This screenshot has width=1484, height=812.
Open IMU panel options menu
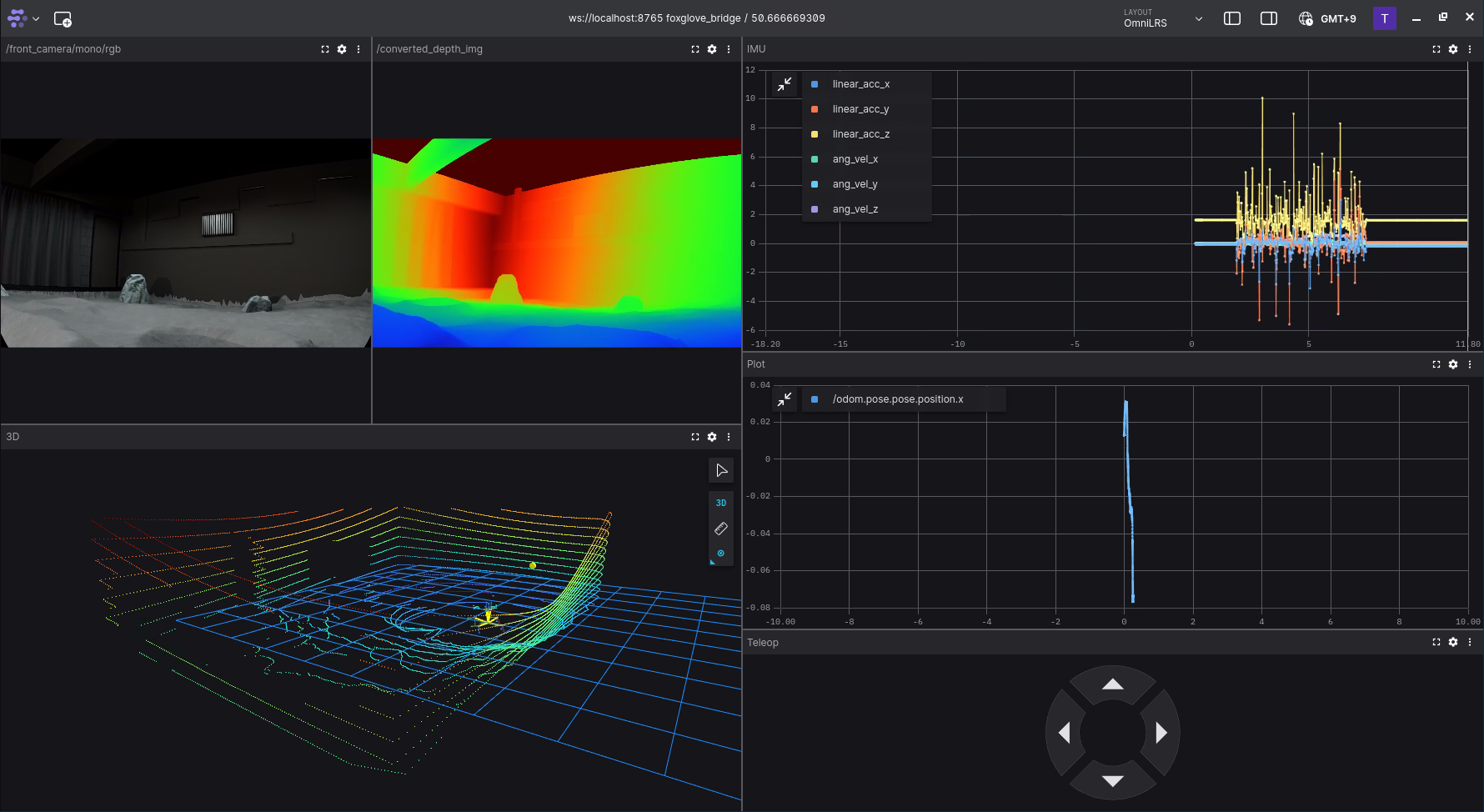click(1470, 49)
